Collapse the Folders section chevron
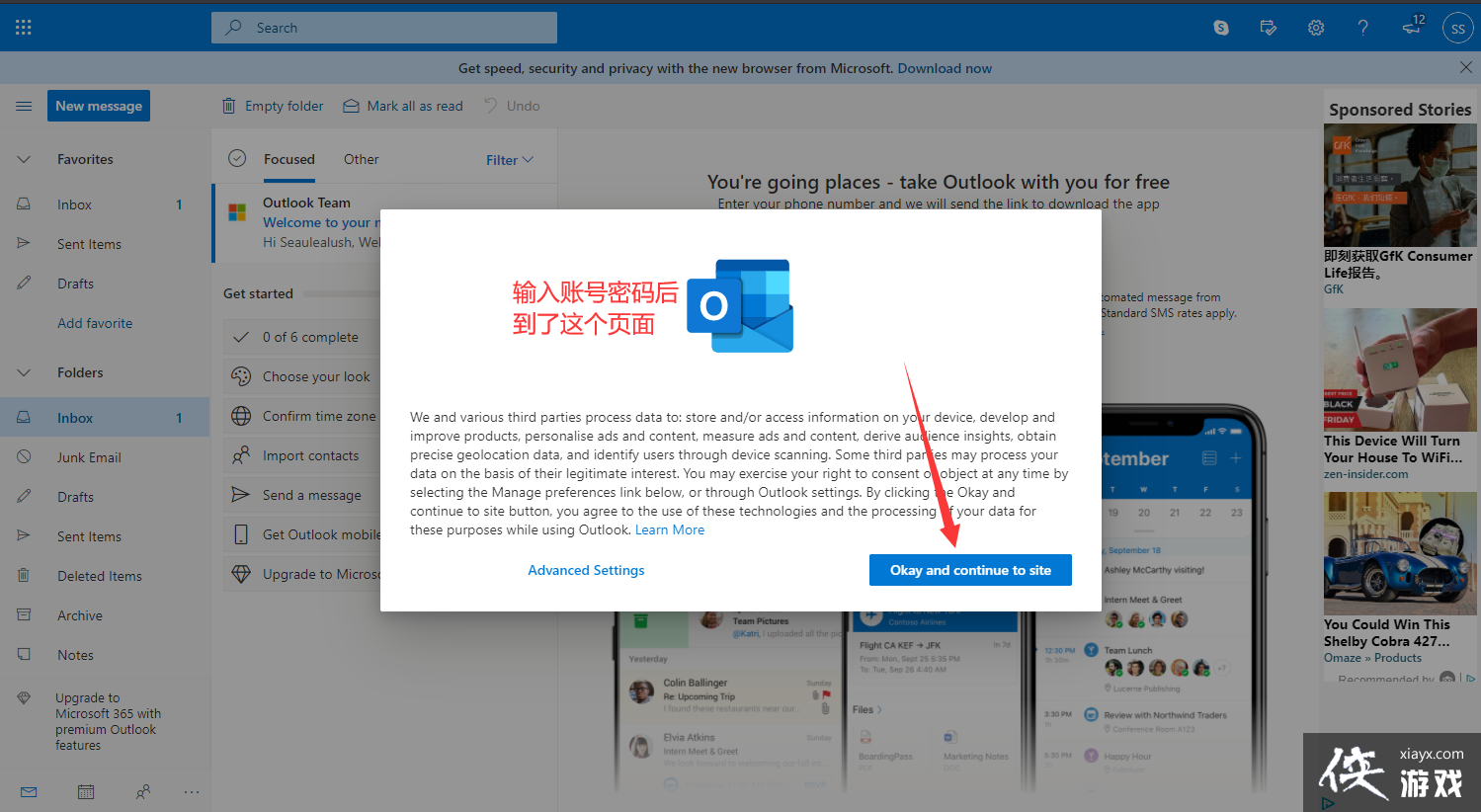 click(24, 372)
